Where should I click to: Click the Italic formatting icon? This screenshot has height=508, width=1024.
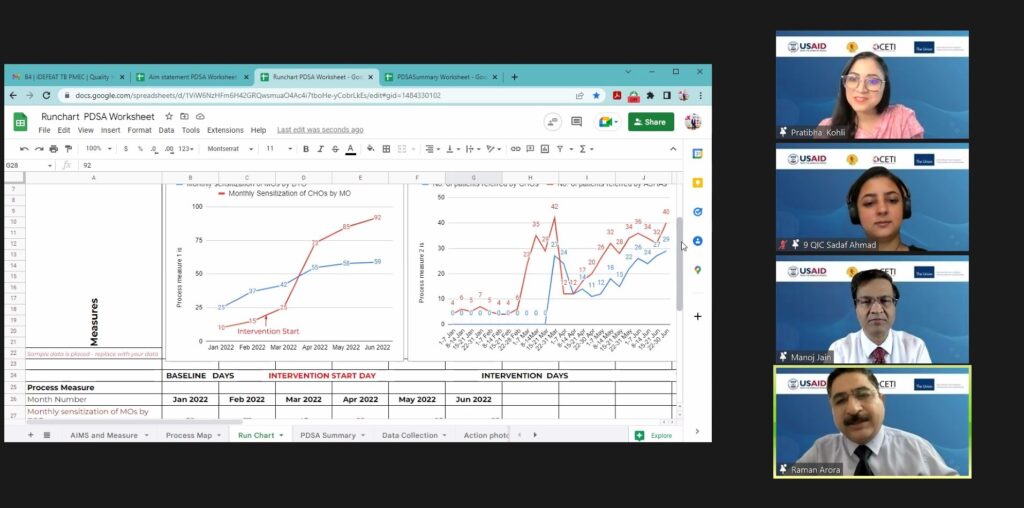click(x=320, y=149)
